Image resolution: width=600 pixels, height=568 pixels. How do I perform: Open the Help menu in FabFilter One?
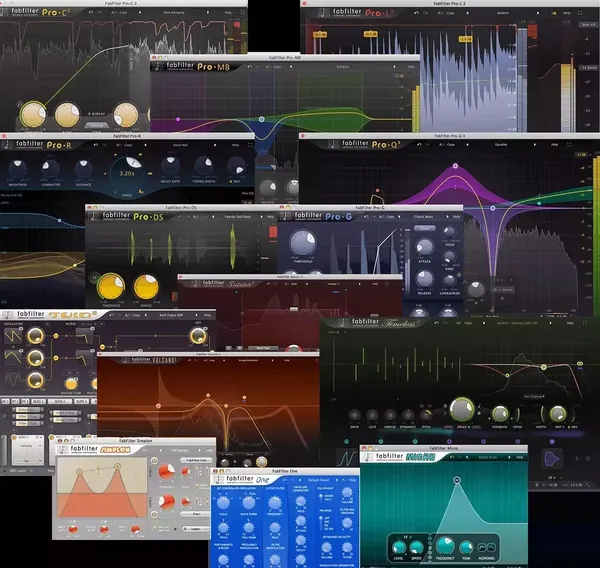pyautogui.click(x=352, y=480)
